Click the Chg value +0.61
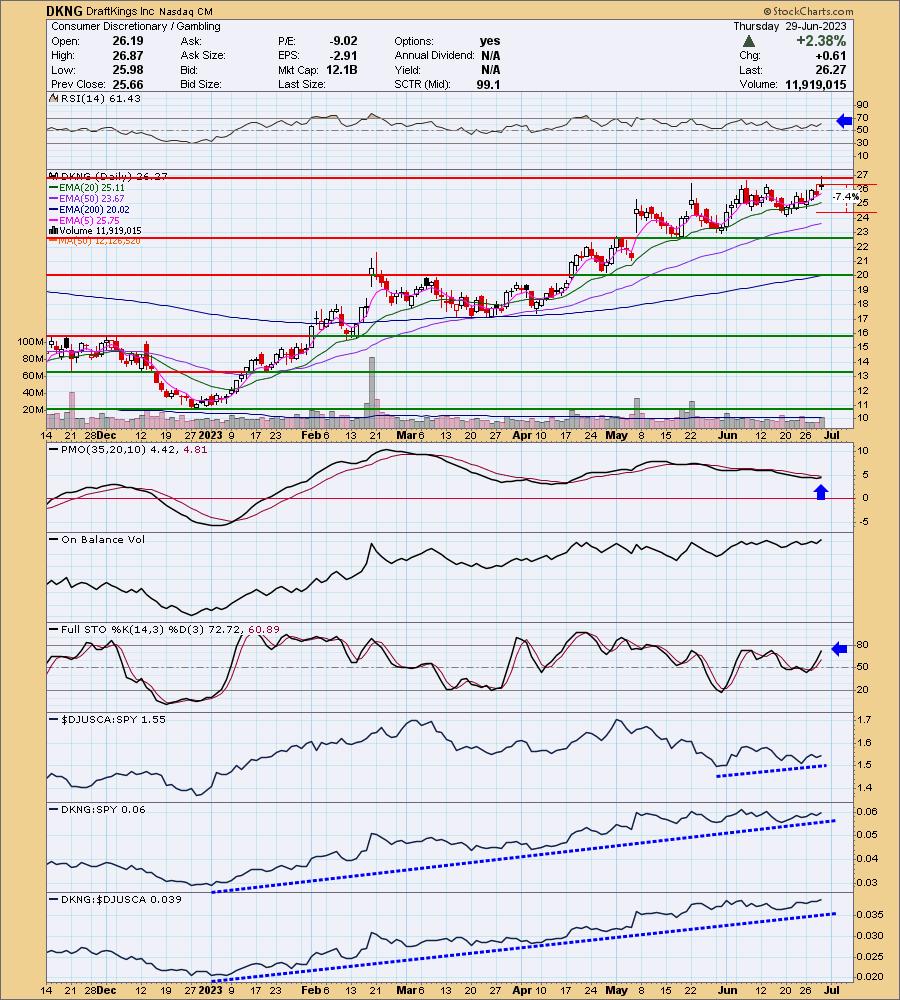This screenshot has height=1000, width=900. pos(829,55)
